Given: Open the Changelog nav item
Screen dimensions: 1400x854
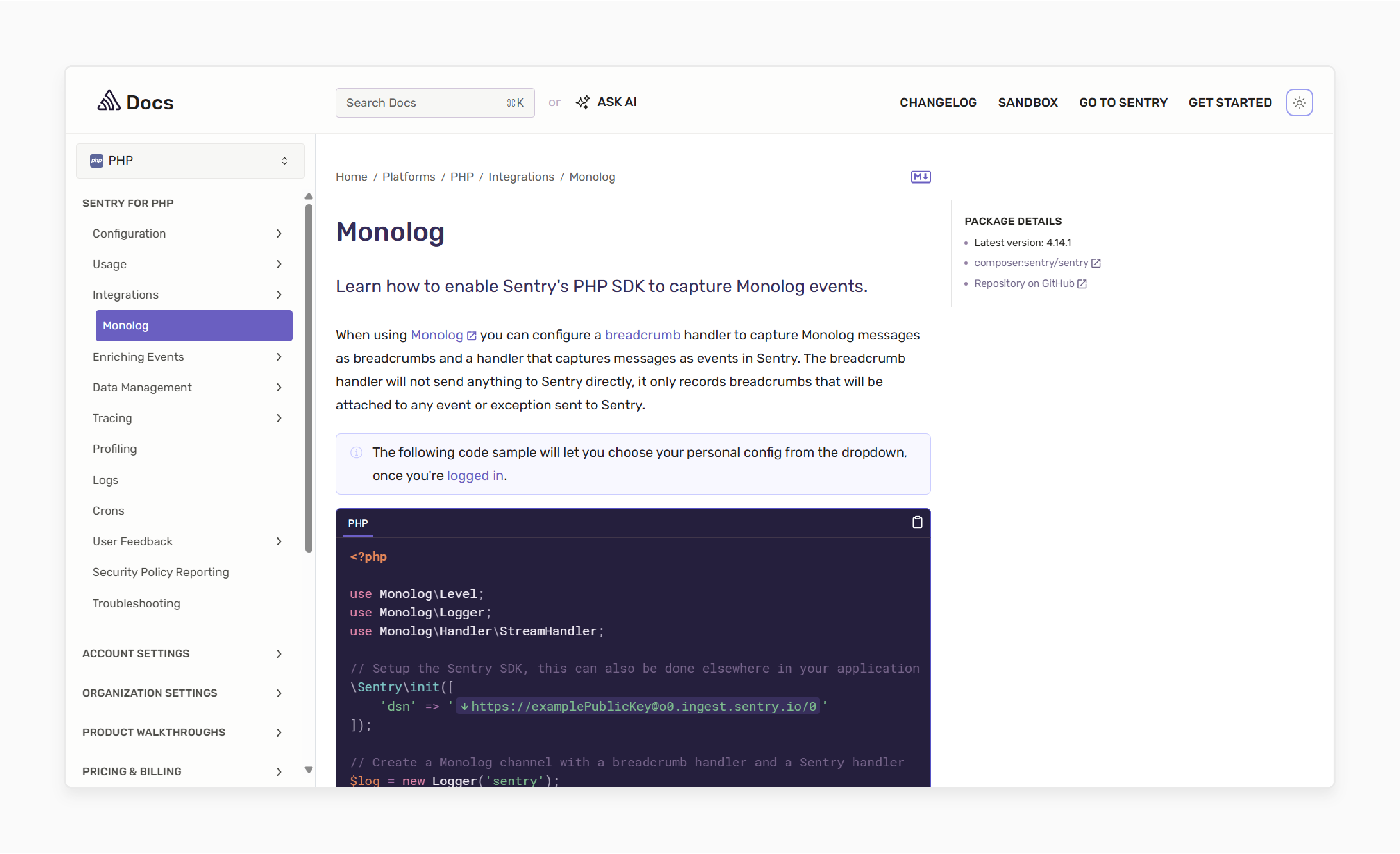Looking at the screenshot, I should (x=938, y=102).
